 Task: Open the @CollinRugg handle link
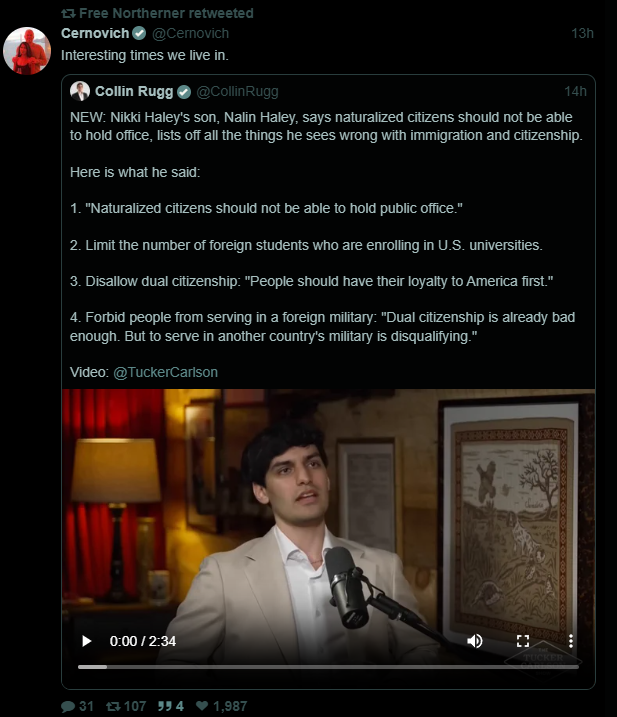point(237,91)
